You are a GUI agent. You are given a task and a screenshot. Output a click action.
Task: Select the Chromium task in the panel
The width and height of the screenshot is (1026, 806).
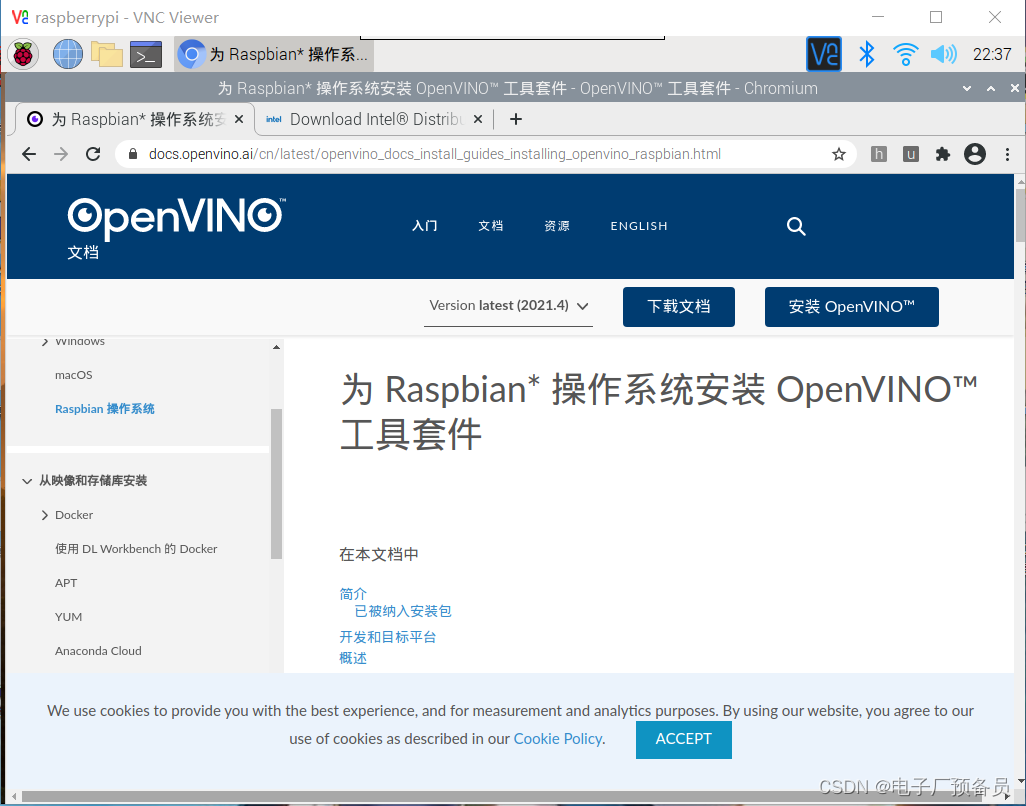point(275,54)
